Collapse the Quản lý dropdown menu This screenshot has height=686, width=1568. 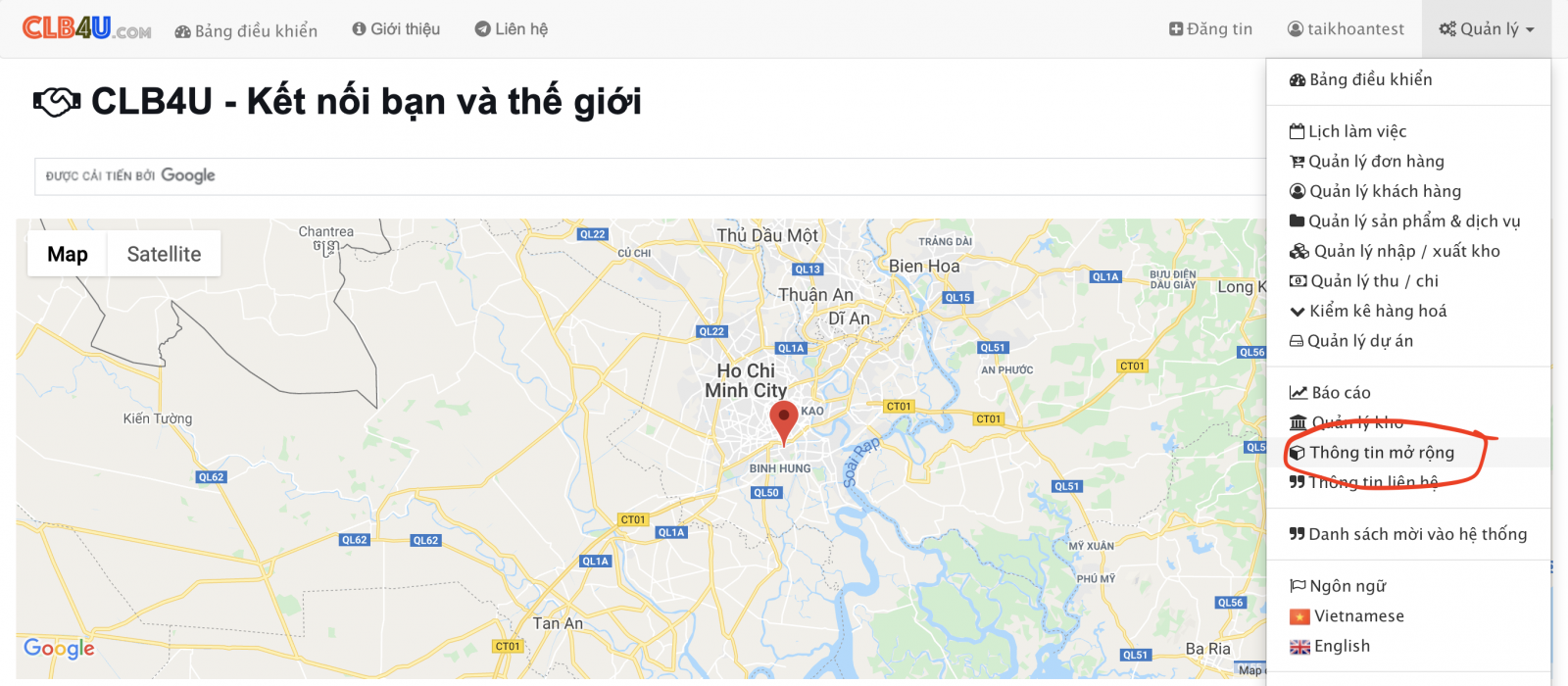click(1487, 29)
